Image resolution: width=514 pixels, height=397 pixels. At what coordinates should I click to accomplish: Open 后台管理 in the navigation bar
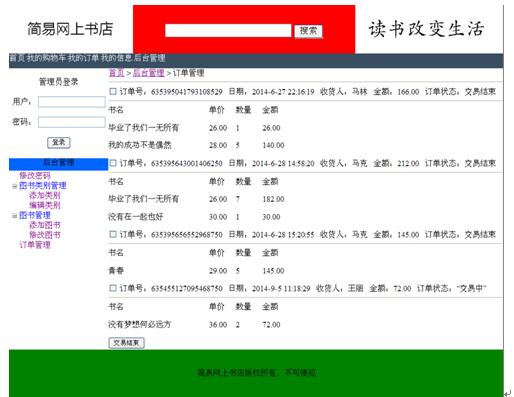pyautogui.click(x=149, y=58)
